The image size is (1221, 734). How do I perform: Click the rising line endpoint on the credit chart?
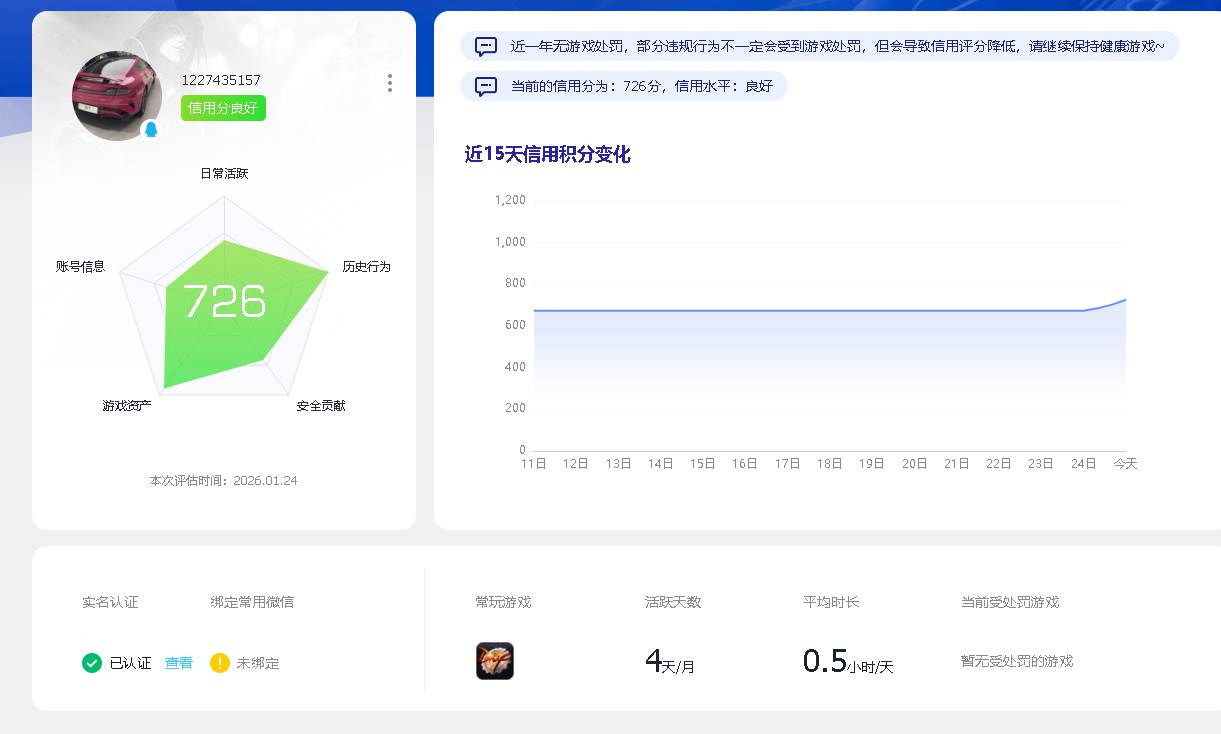[x=1125, y=298]
